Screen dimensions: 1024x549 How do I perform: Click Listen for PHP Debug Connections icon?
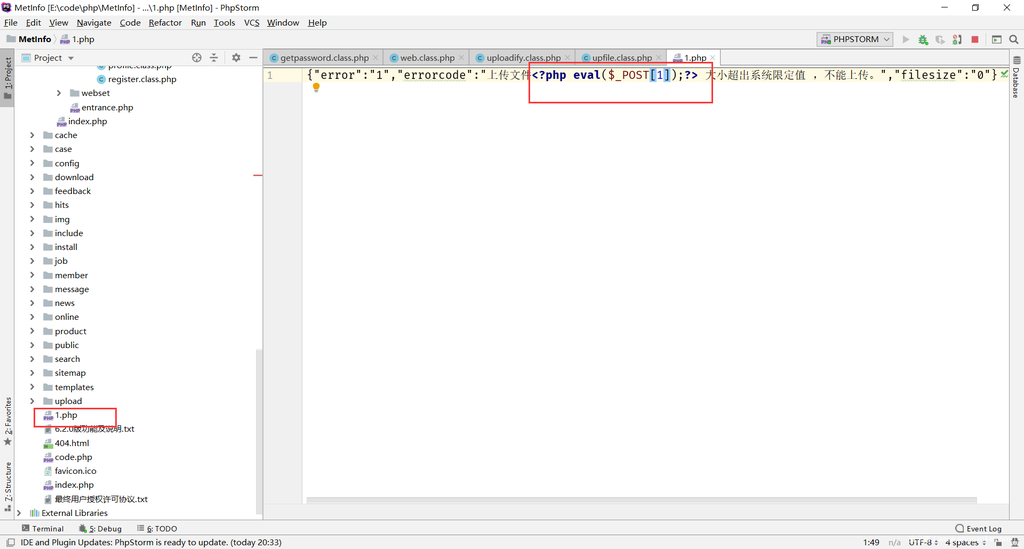click(957, 40)
